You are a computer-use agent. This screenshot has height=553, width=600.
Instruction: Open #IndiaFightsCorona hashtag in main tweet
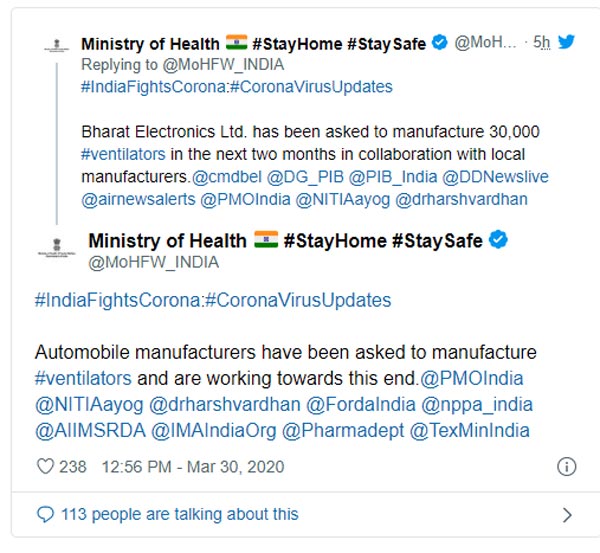point(117,300)
